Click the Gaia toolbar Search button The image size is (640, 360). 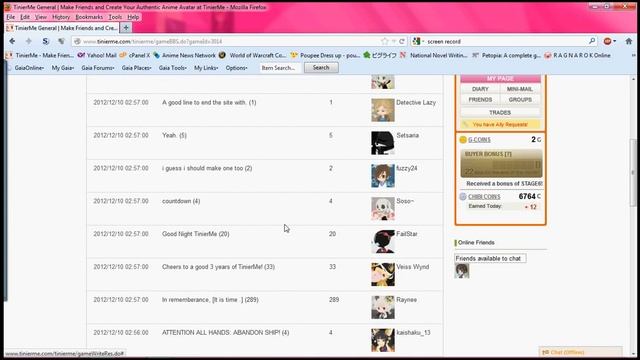click(321, 68)
